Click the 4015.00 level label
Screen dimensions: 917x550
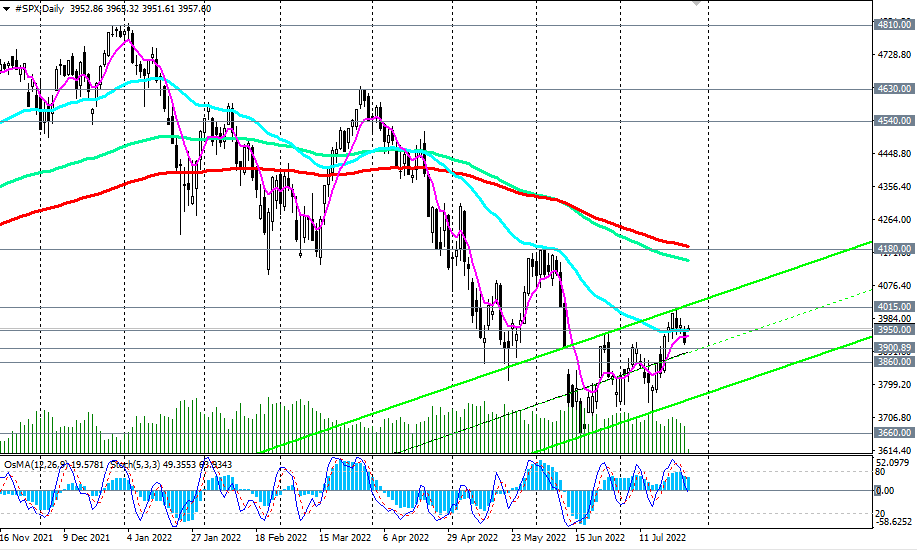[894, 307]
